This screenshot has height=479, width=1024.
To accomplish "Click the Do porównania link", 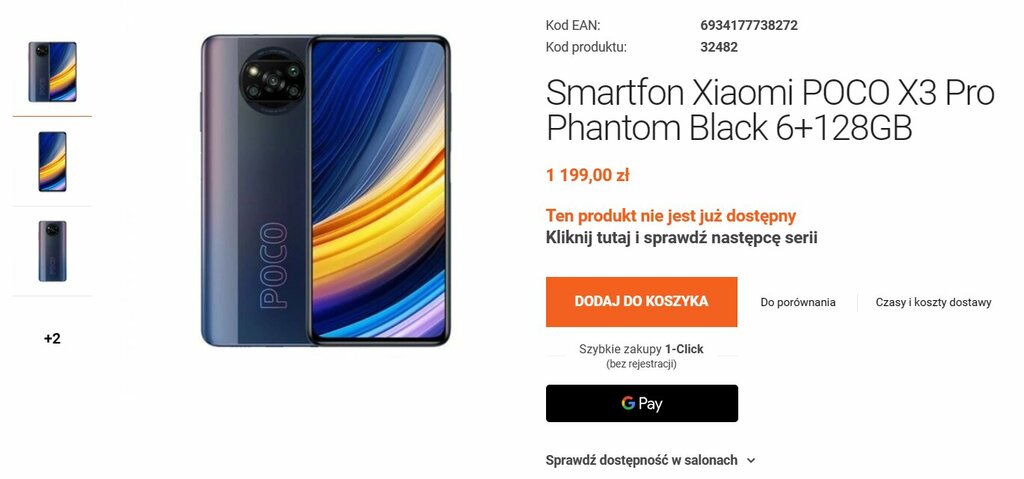I will click(797, 303).
